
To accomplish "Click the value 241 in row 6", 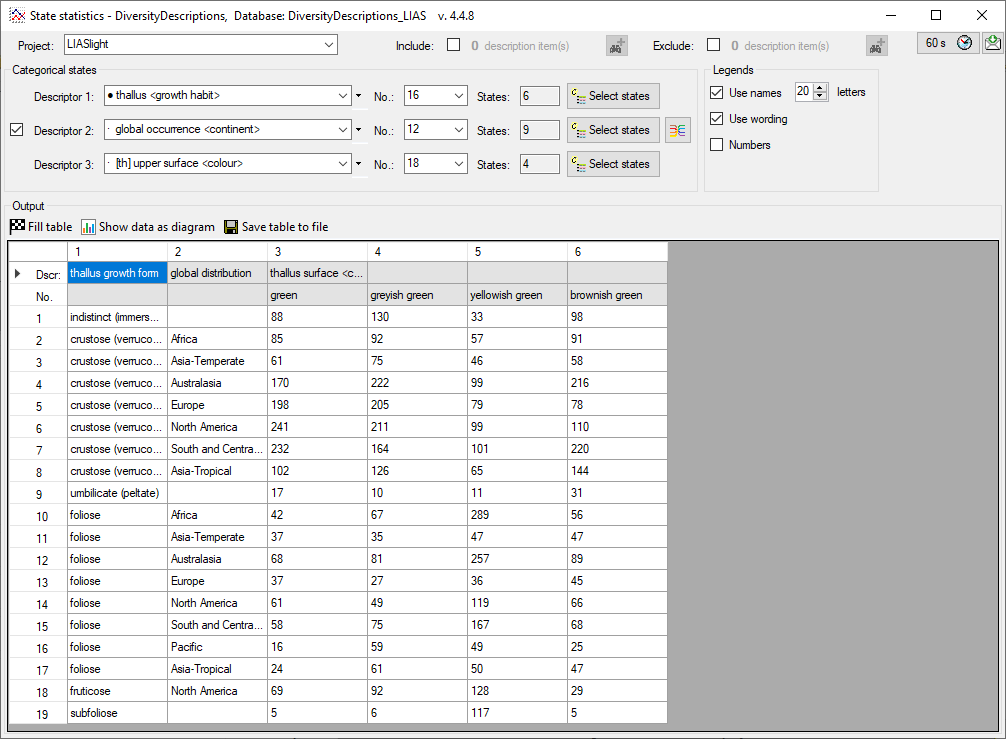I will pos(318,427).
